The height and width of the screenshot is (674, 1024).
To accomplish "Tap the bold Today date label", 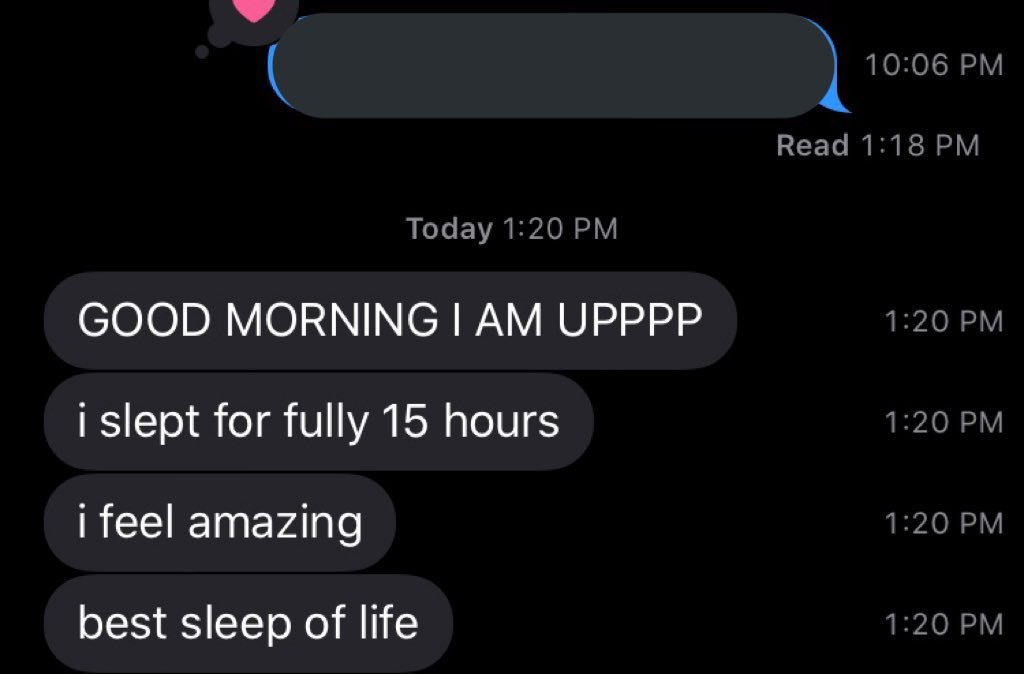I will 449,229.
